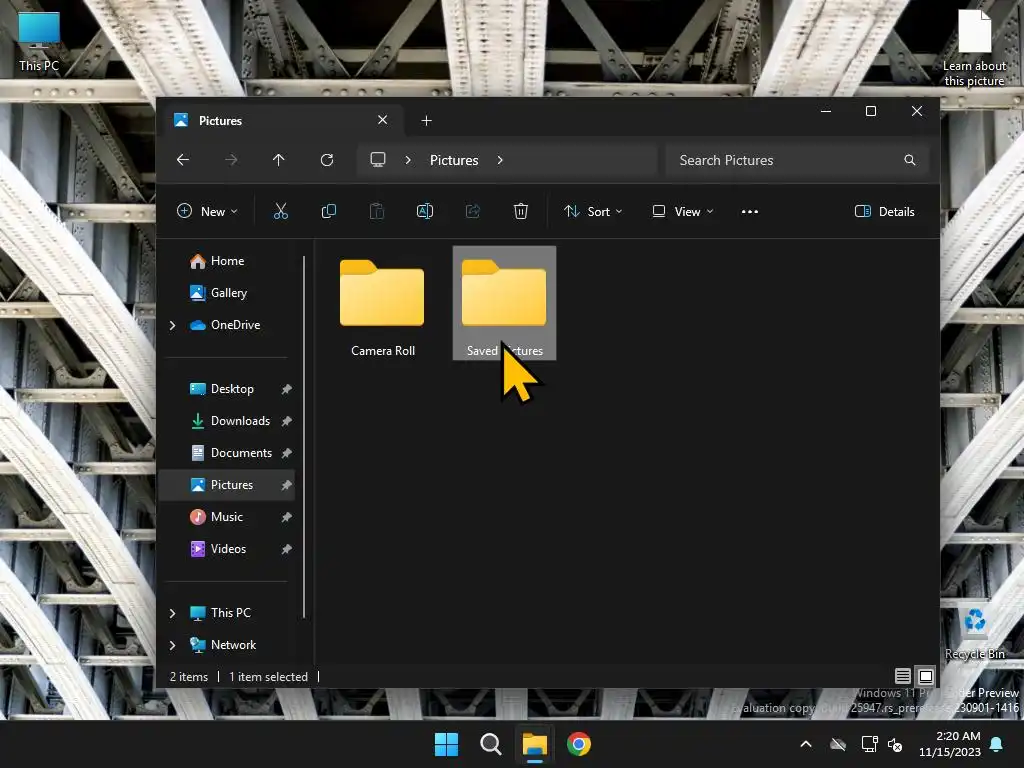The image size is (1024, 768).
Task: Toggle the Details pane
Action: 885,212
